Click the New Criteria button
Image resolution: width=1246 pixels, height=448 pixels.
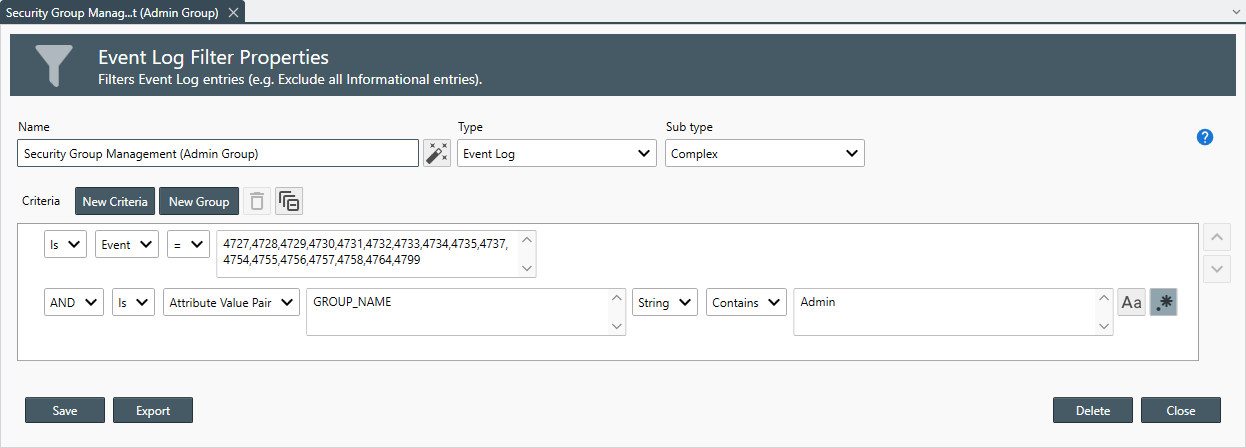[x=115, y=202]
